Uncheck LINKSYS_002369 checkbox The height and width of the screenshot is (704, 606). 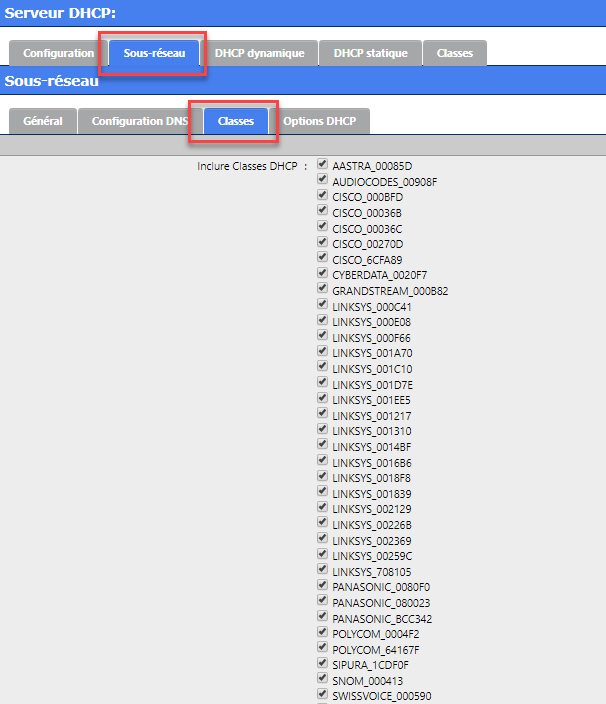coord(322,538)
